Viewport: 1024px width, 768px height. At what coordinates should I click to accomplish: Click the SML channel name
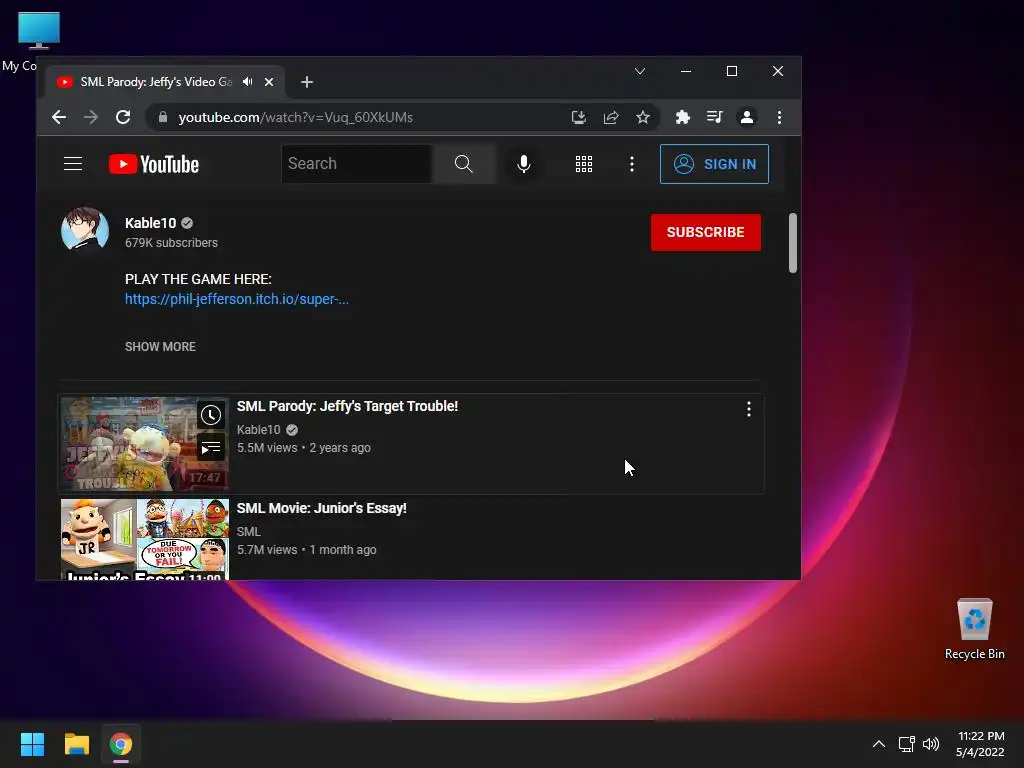click(x=248, y=532)
